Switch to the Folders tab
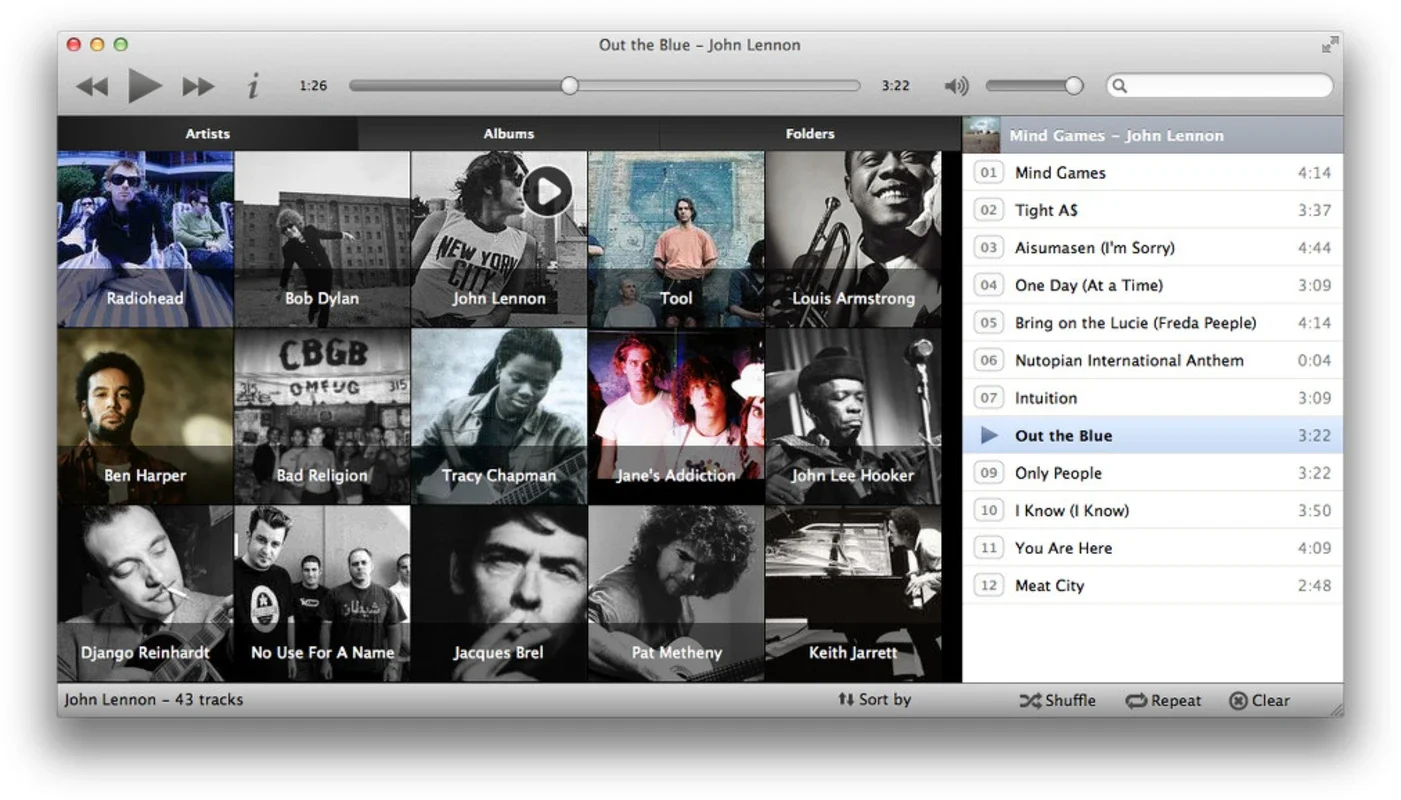 point(810,133)
